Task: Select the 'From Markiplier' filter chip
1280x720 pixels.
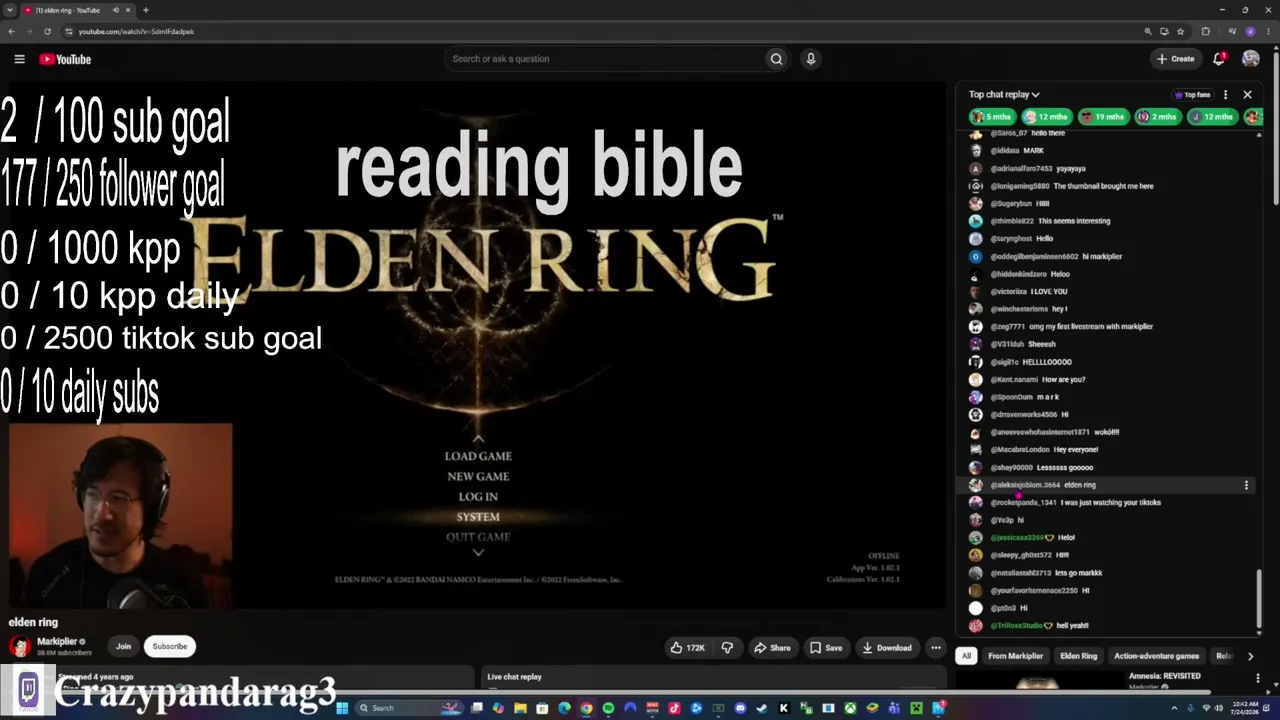Action: (x=1015, y=656)
